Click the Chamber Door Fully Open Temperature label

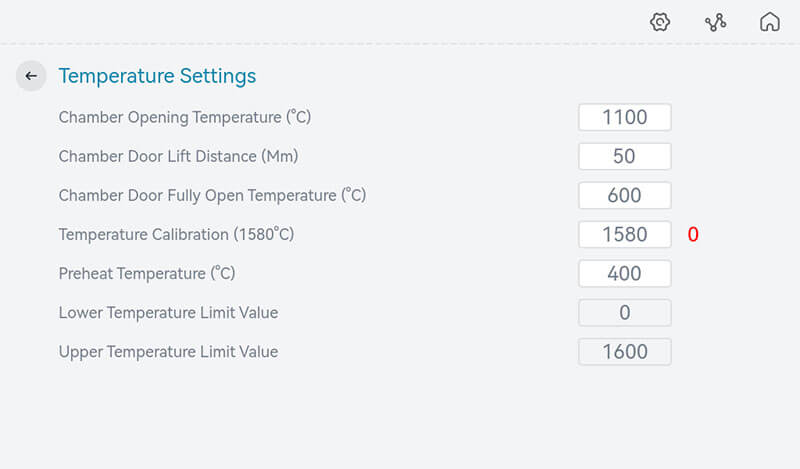[x=212, y=195]
